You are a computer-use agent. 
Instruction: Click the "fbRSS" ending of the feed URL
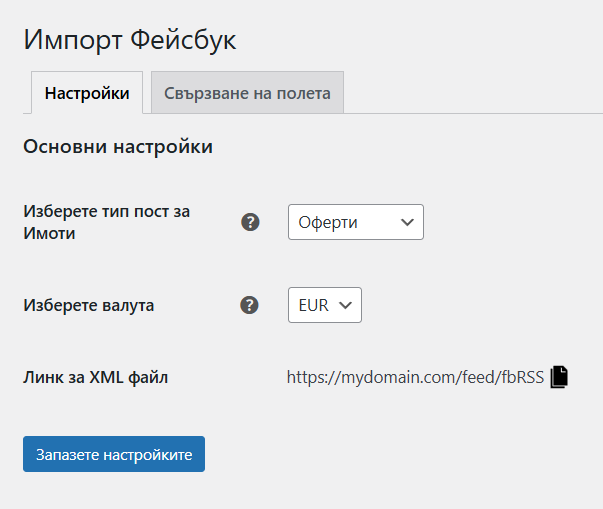pos(524,377)
